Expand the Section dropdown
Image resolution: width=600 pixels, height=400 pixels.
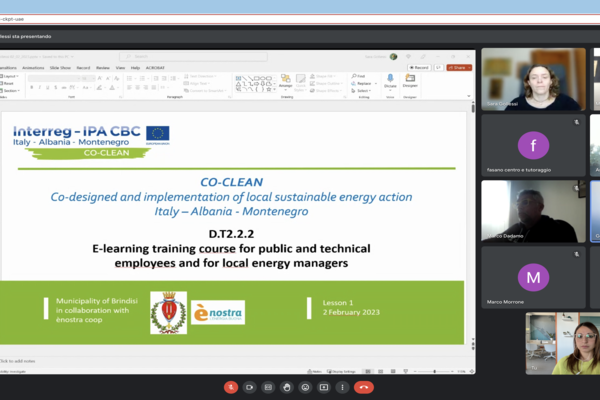pyautogui.click(x=11, y=91)
